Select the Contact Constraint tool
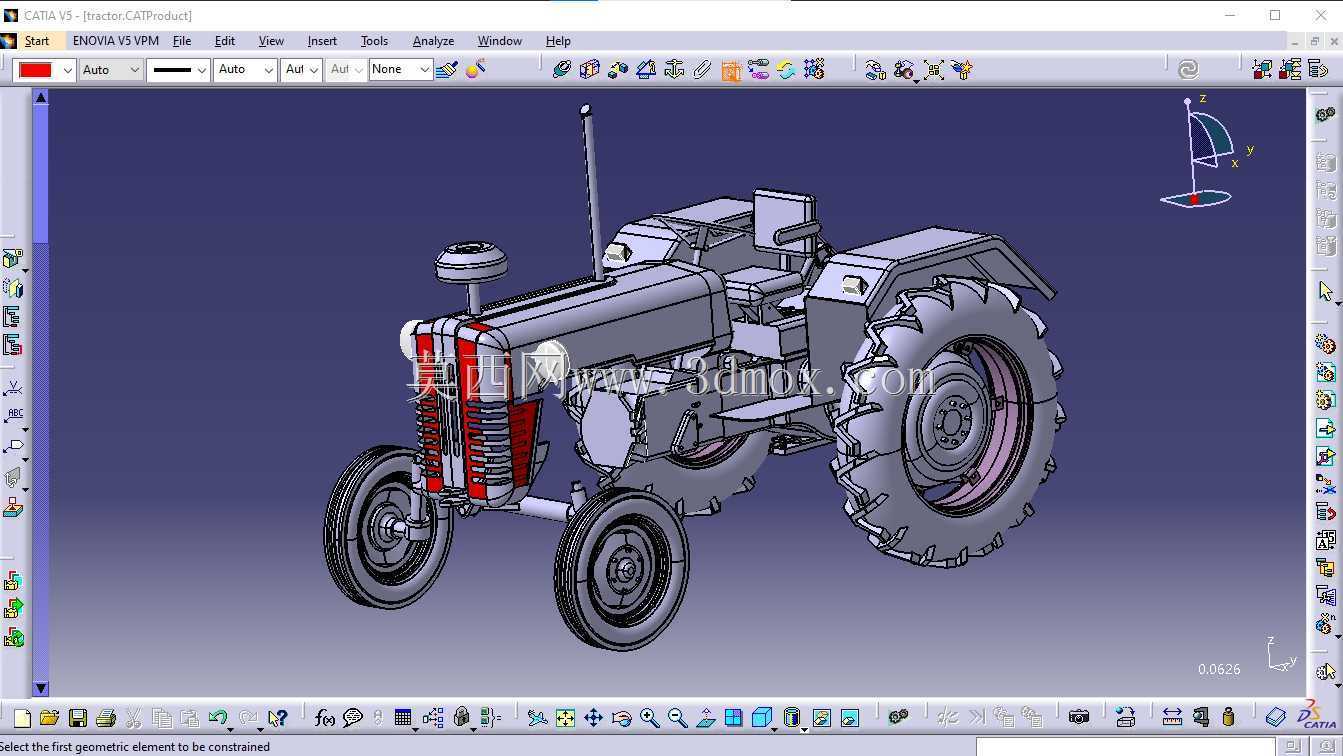Image resolution: width=1343 pixels, height=756 pixels. (x=590, y=69)
